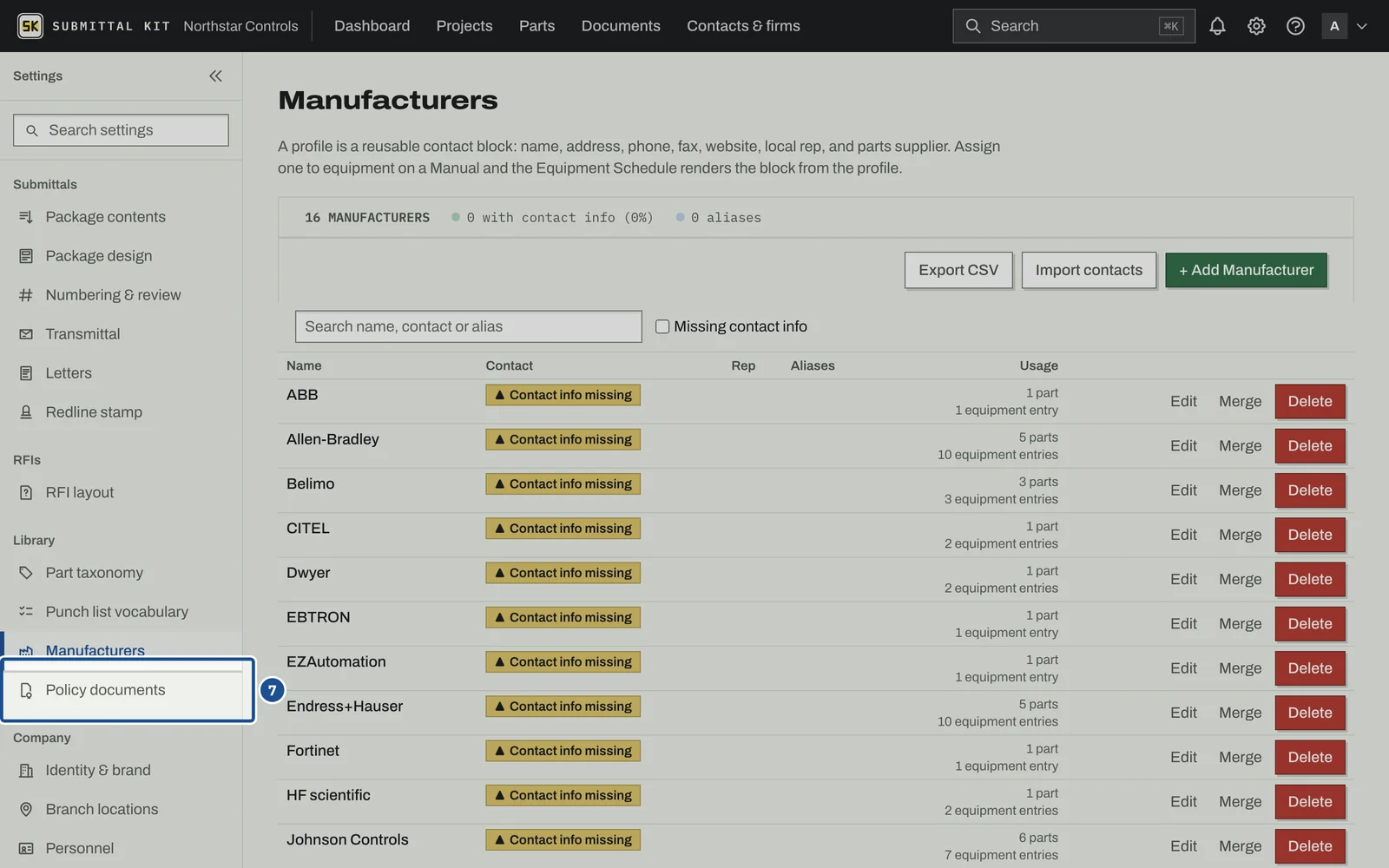Go to Contacts & firms
Viewport: 1389px width, 868px height.
[x=743, y=26]
